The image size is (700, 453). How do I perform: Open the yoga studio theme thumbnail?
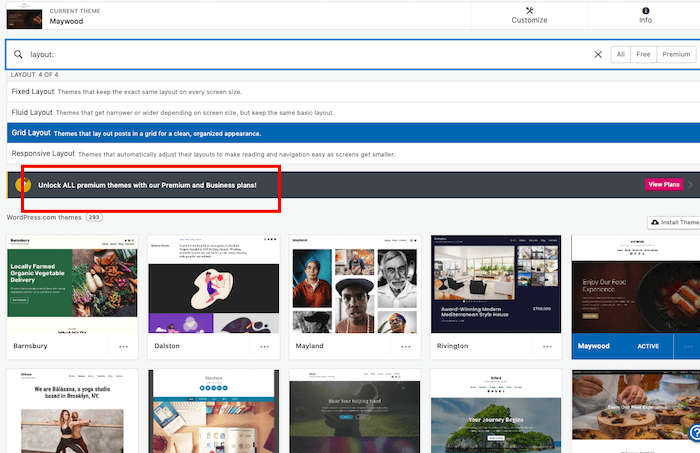coord(72,411)
